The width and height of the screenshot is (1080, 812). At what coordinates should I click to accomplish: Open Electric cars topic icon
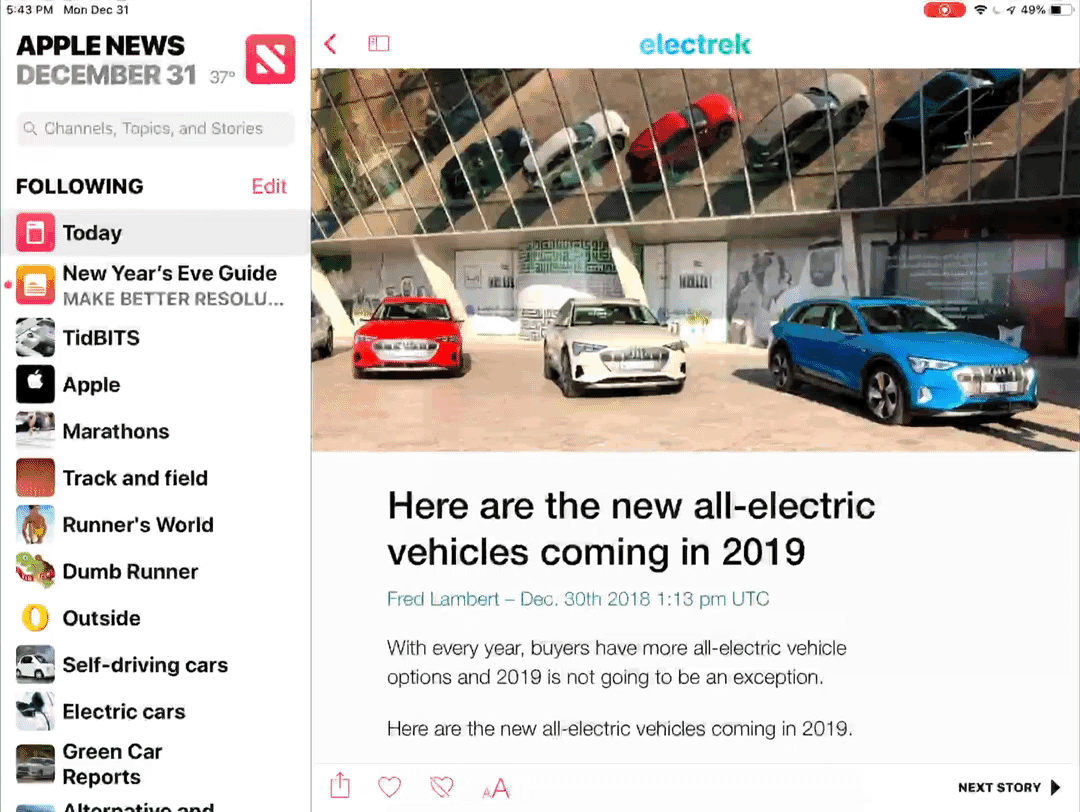(x=35, y=711)
